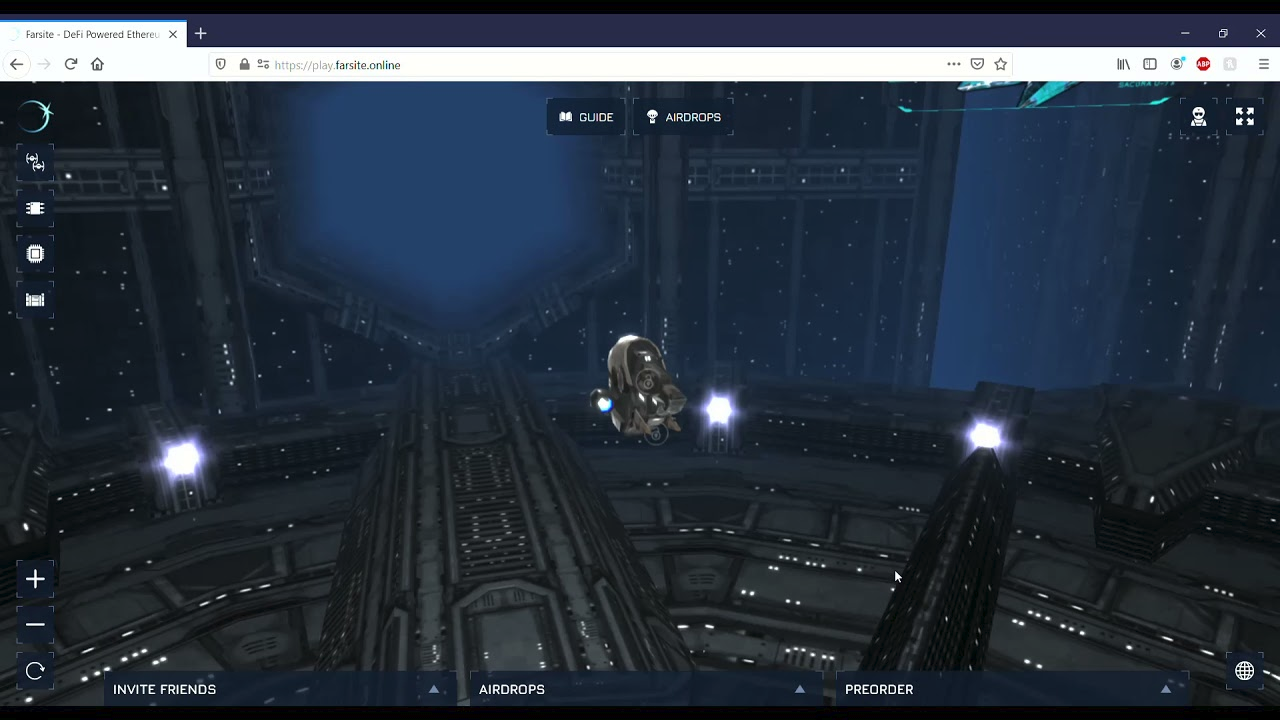Open the globe language selector
Screen dimensions: 1280x720
coord(1244,671)
